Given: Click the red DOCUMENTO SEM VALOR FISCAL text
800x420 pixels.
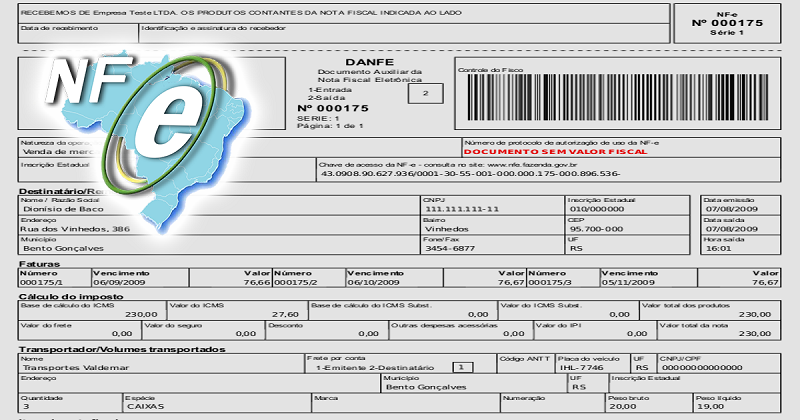Looking at the screenshot, I should (x=556, y=152).
